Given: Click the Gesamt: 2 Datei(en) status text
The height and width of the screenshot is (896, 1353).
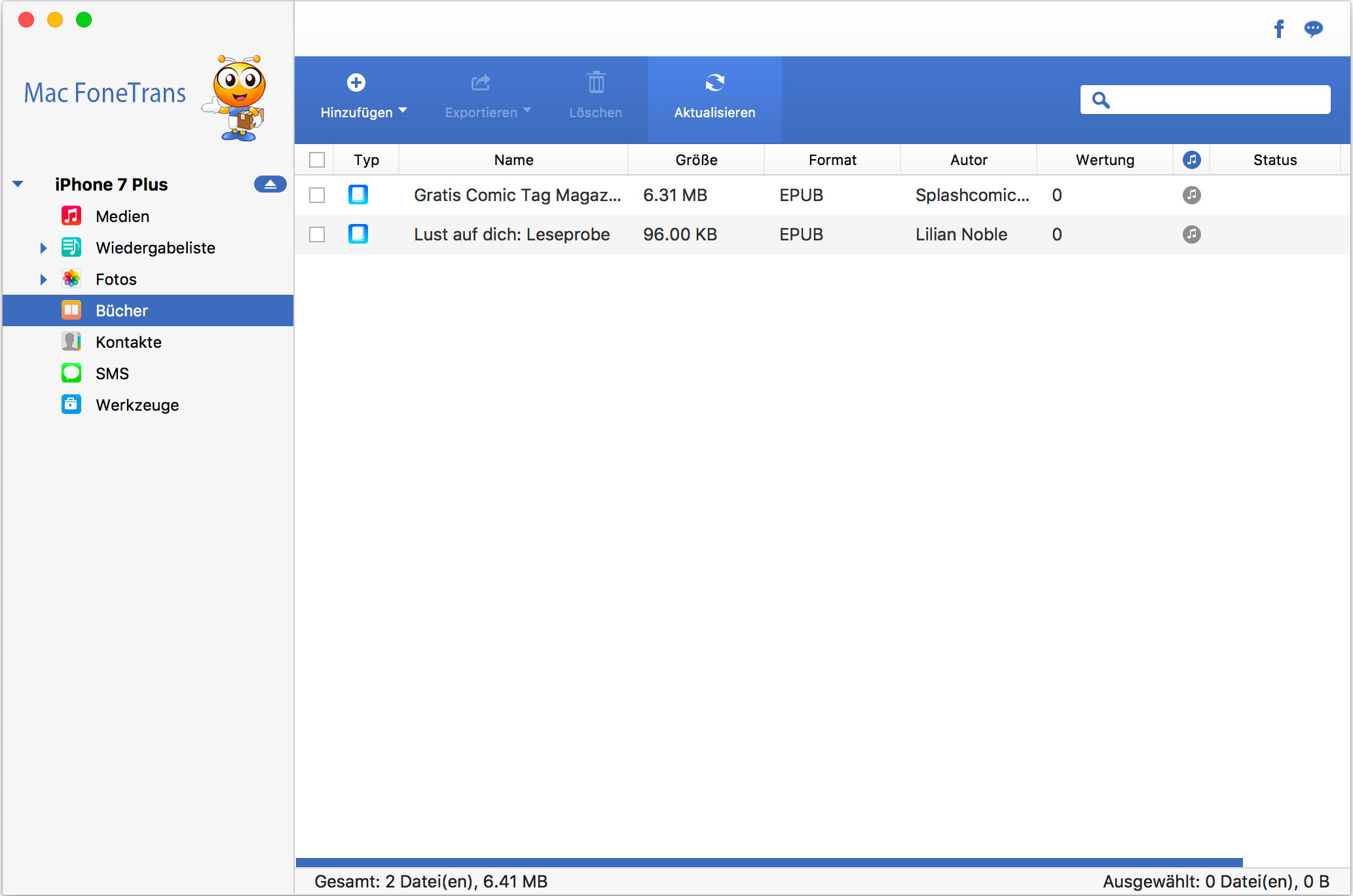Looking at the screenshot, I should (431, 882).
